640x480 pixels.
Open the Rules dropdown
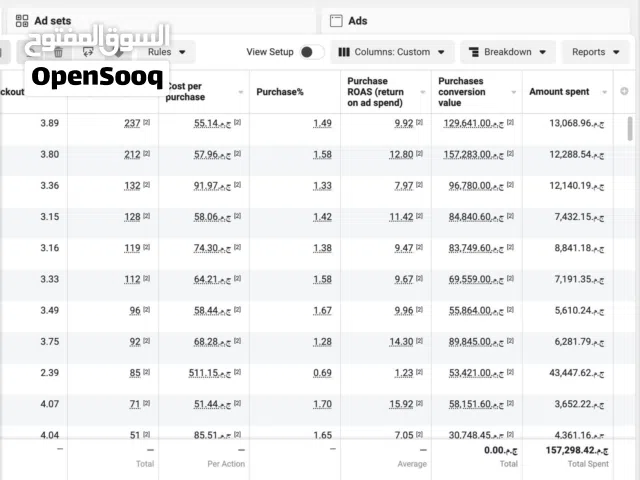(x=166, y=52)
